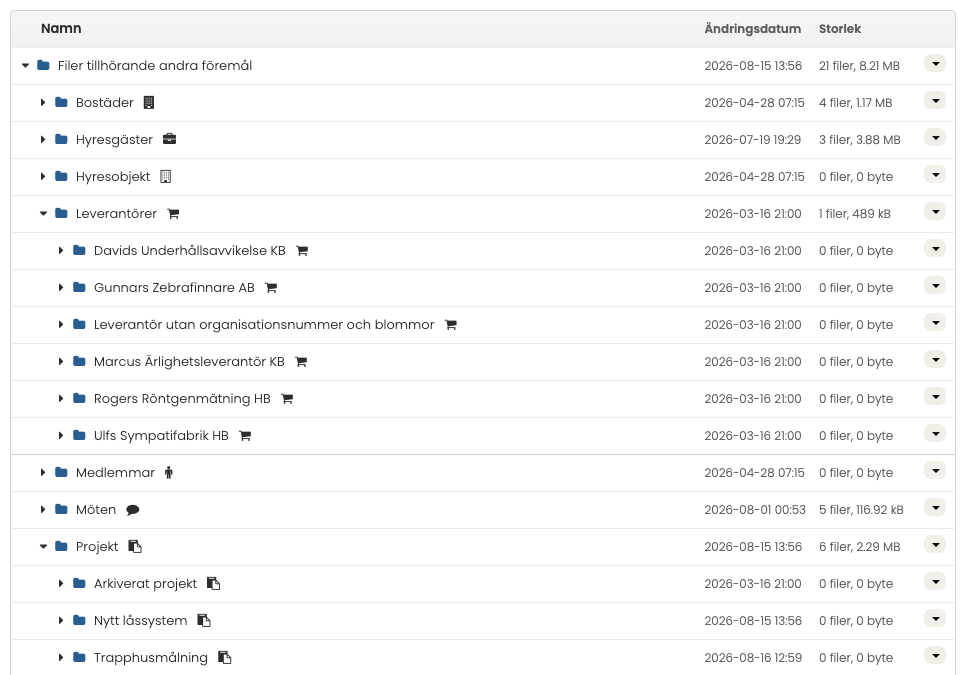This screenshot has width=967, height=675.
Task: Click the folder icon of Trapphusmålning
Action: [x=79, y=657]
